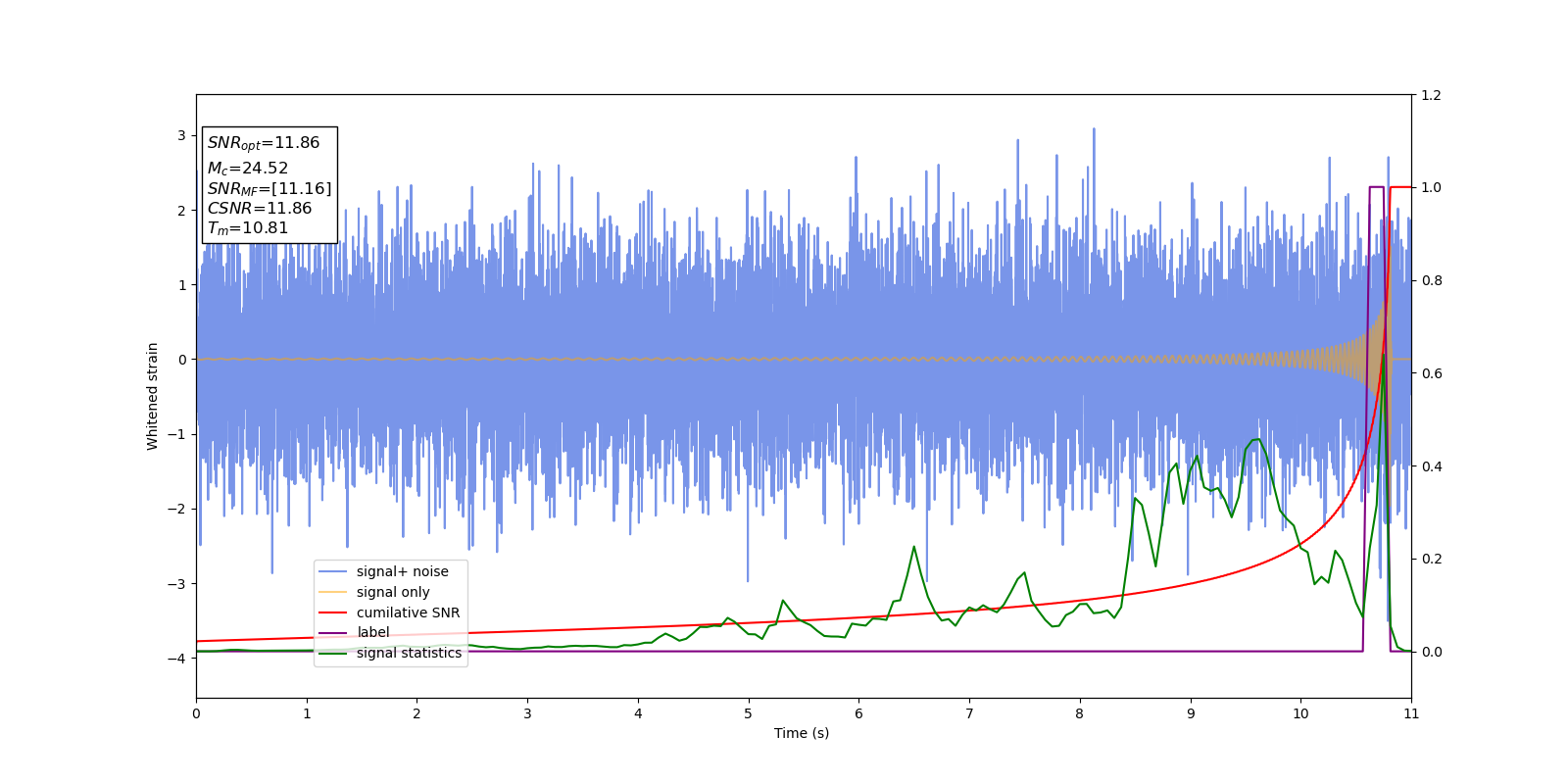Click the time-axis tick label 5
1568x784 pixels.
pyautogui.click(x=749, y=713)
